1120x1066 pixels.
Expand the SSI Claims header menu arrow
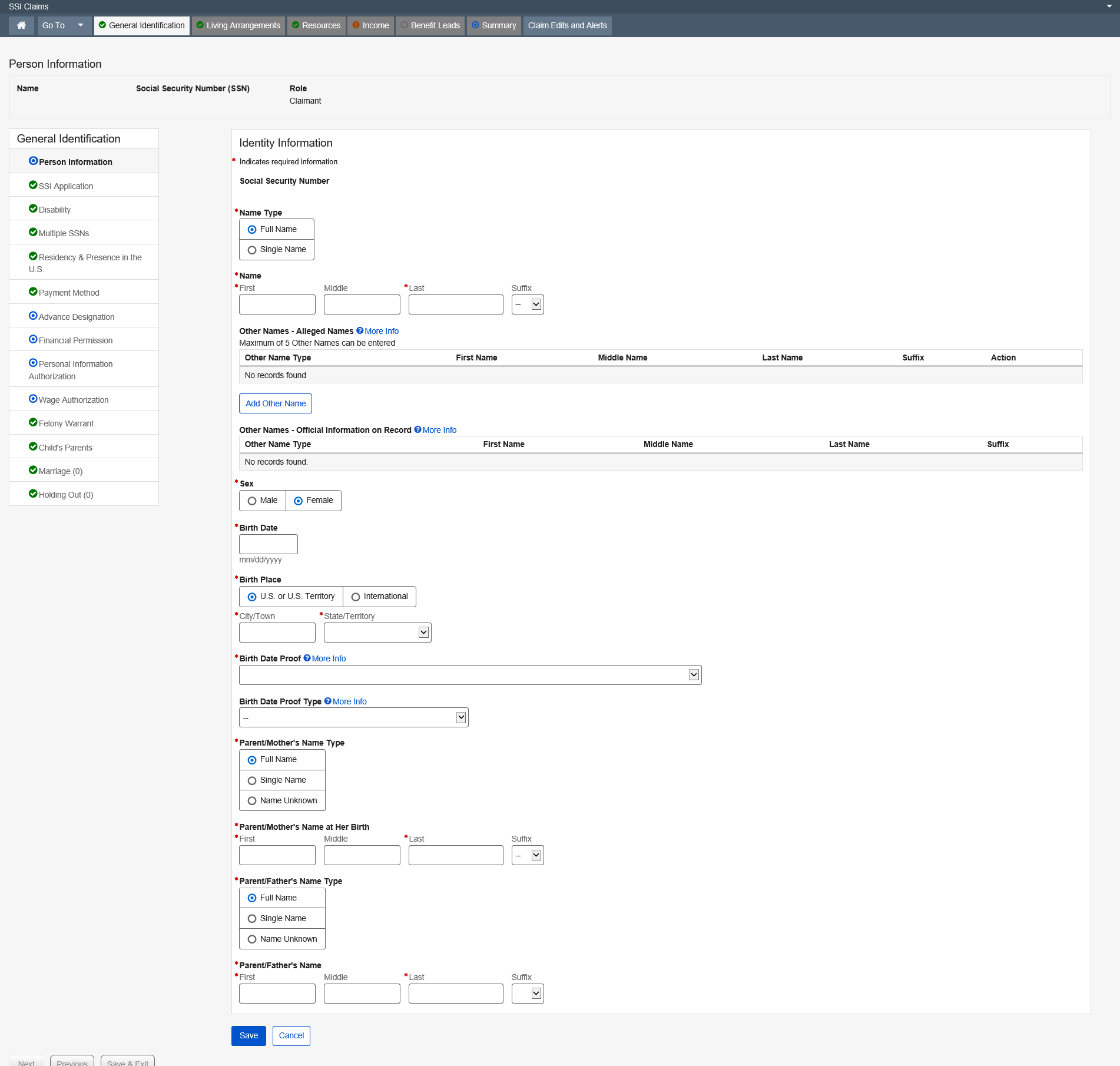(1109, 6)
